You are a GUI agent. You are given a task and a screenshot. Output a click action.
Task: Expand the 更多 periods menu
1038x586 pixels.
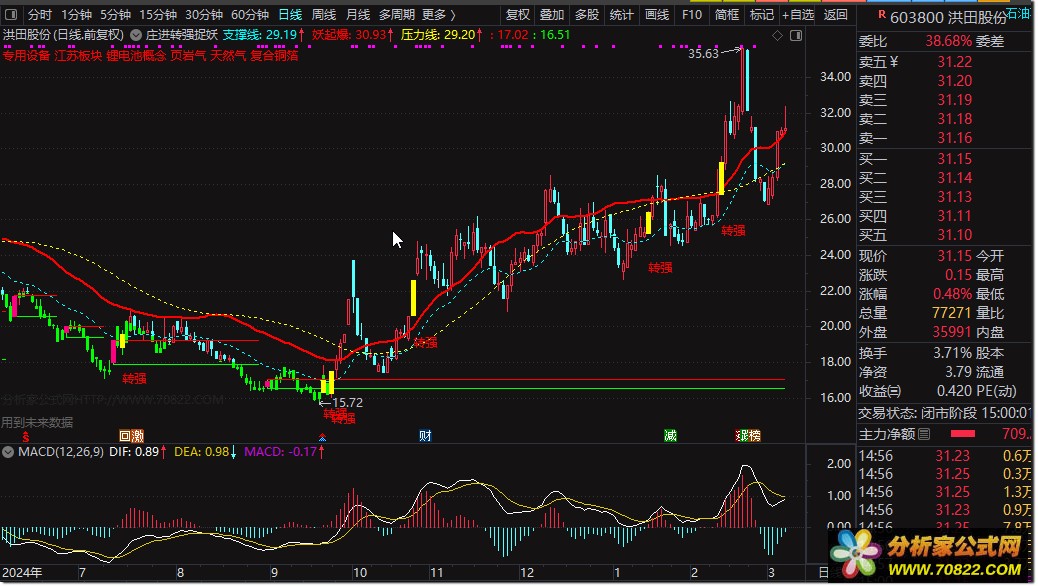[x=439, y=15]
